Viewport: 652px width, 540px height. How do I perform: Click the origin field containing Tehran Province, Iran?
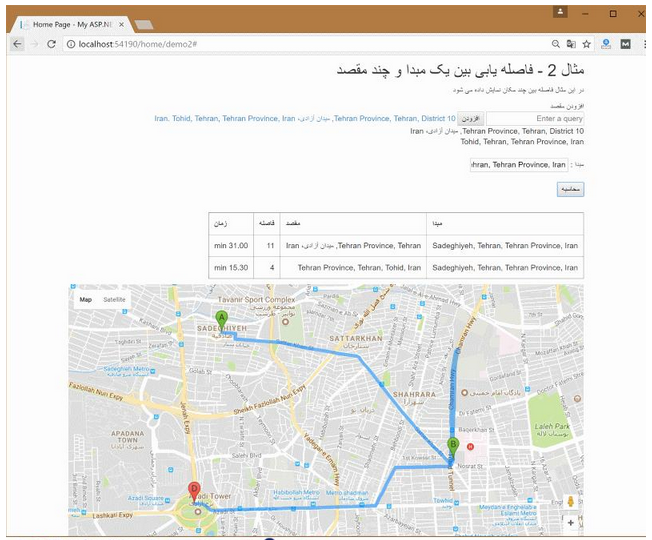click(519, 165)
